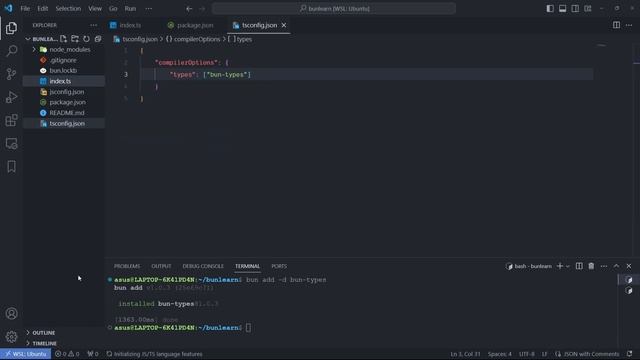Click the command center search box
Image resolution: width=640 pixels, height=360 pixels.
[x=333, y=9]
